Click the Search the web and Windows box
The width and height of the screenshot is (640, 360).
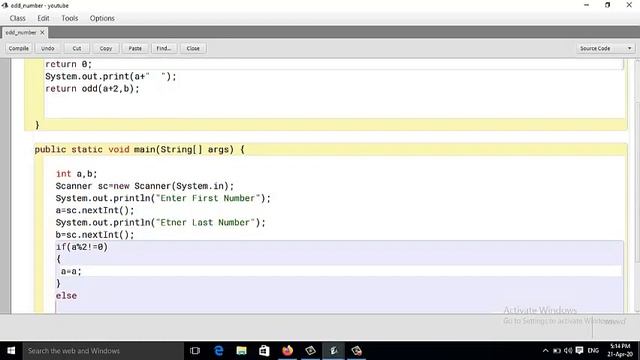pyautogui.click(x=103, y=351)
